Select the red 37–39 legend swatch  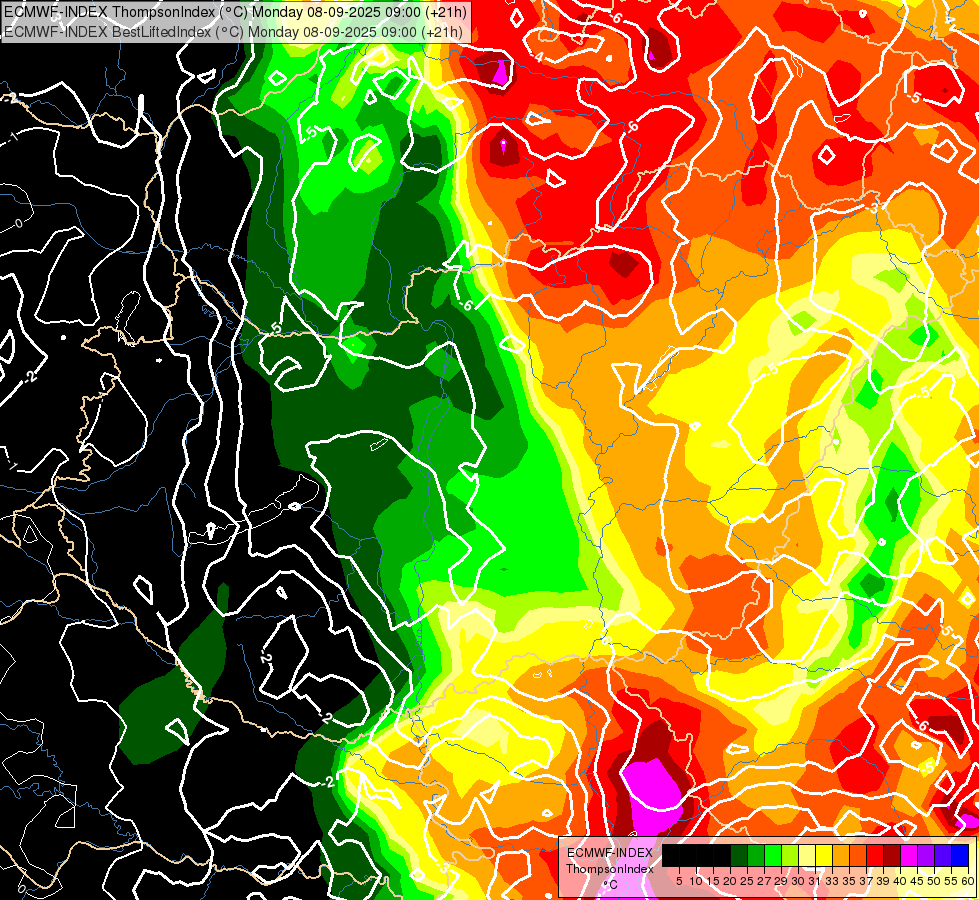[x=875, y=855]
